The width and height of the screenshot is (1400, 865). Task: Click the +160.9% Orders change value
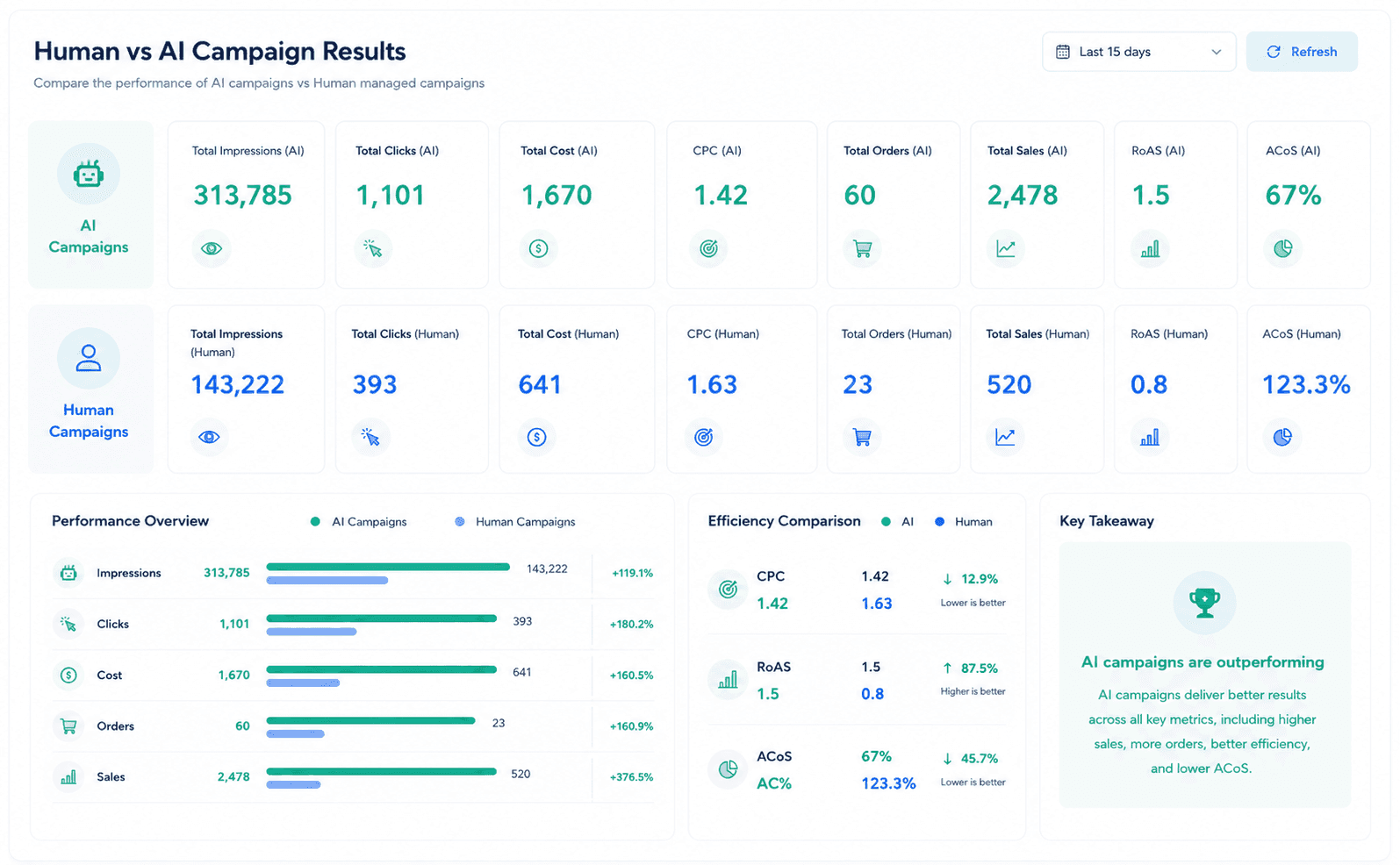pyautogui.click(x=632, y=726)
